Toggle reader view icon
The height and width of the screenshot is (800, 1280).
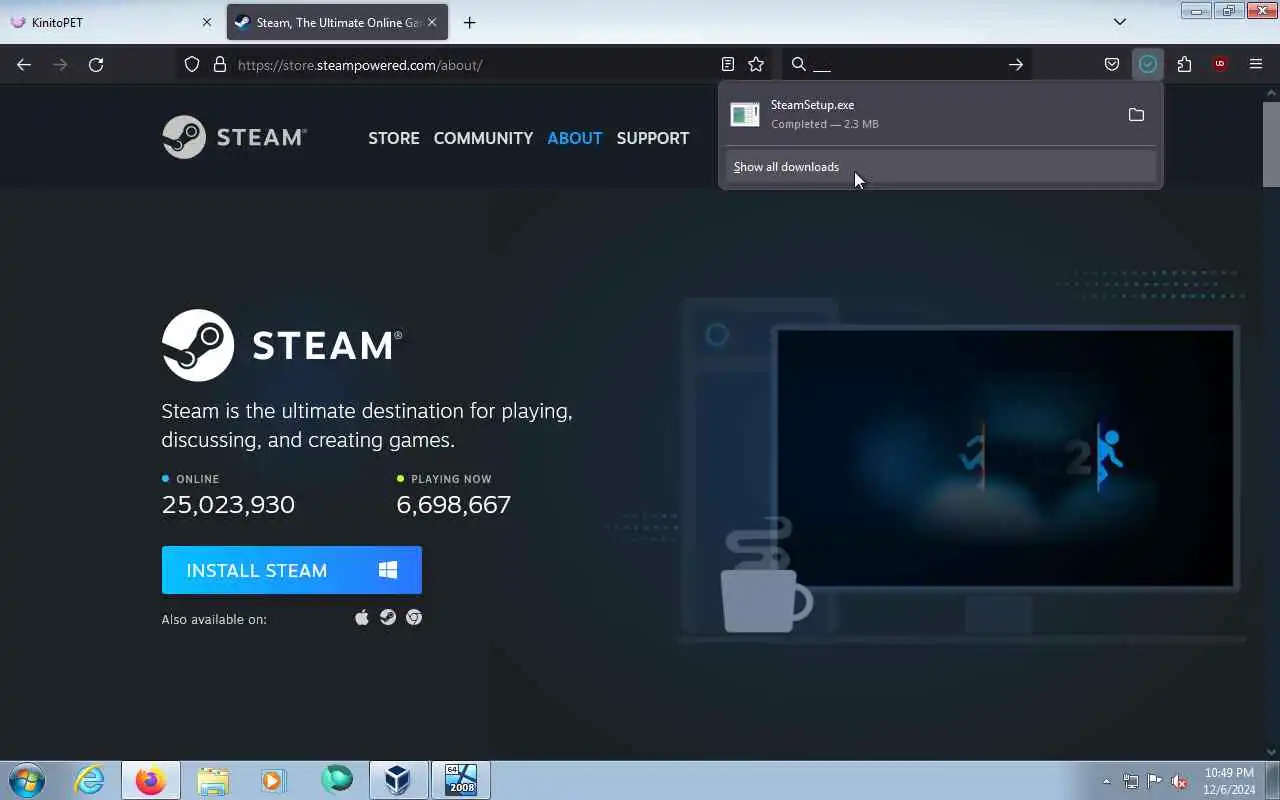(728, 65)
